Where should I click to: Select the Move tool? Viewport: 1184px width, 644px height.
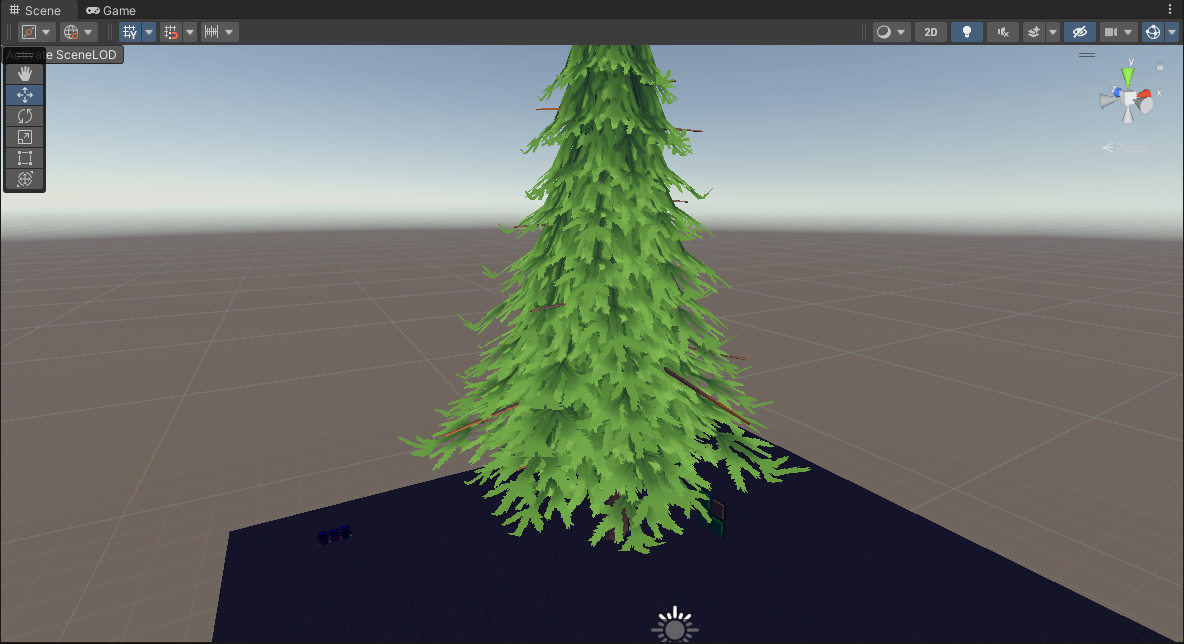[25, 95]
